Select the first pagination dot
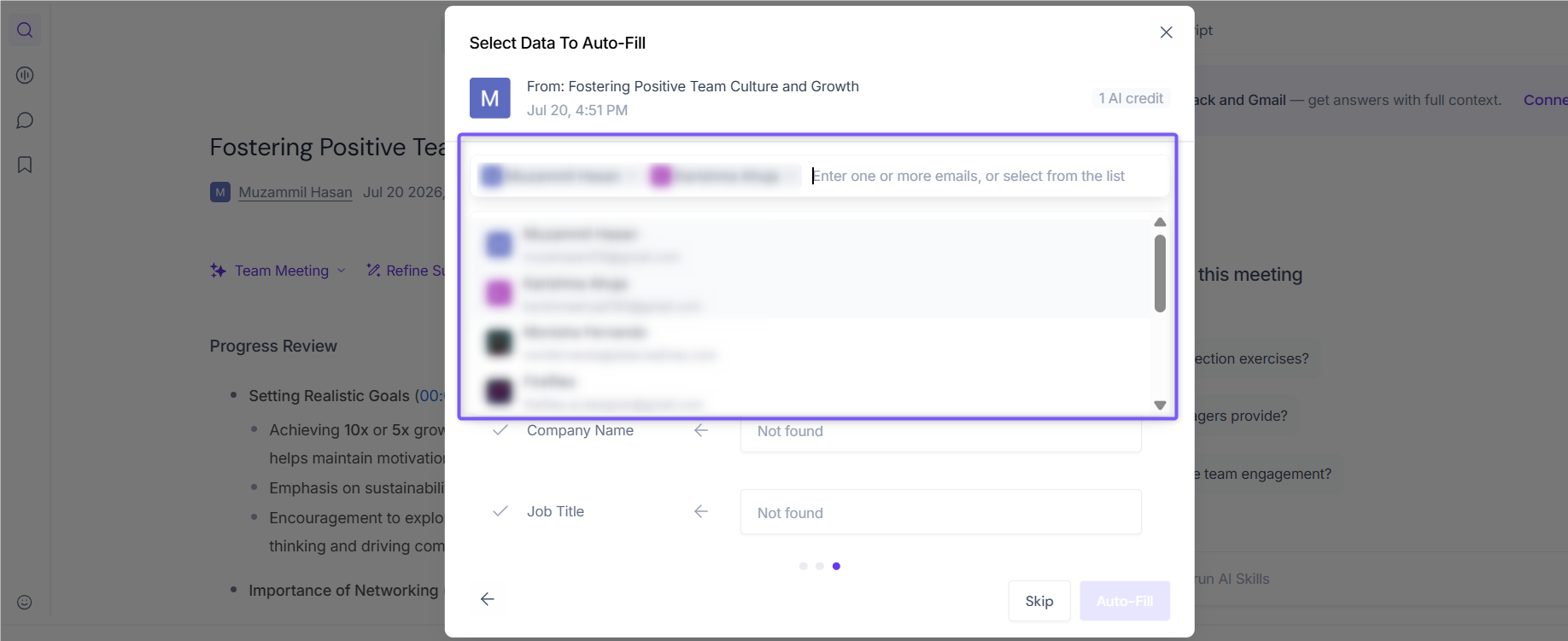This screenshot has height=641, width=1568. tap(804, 566)
